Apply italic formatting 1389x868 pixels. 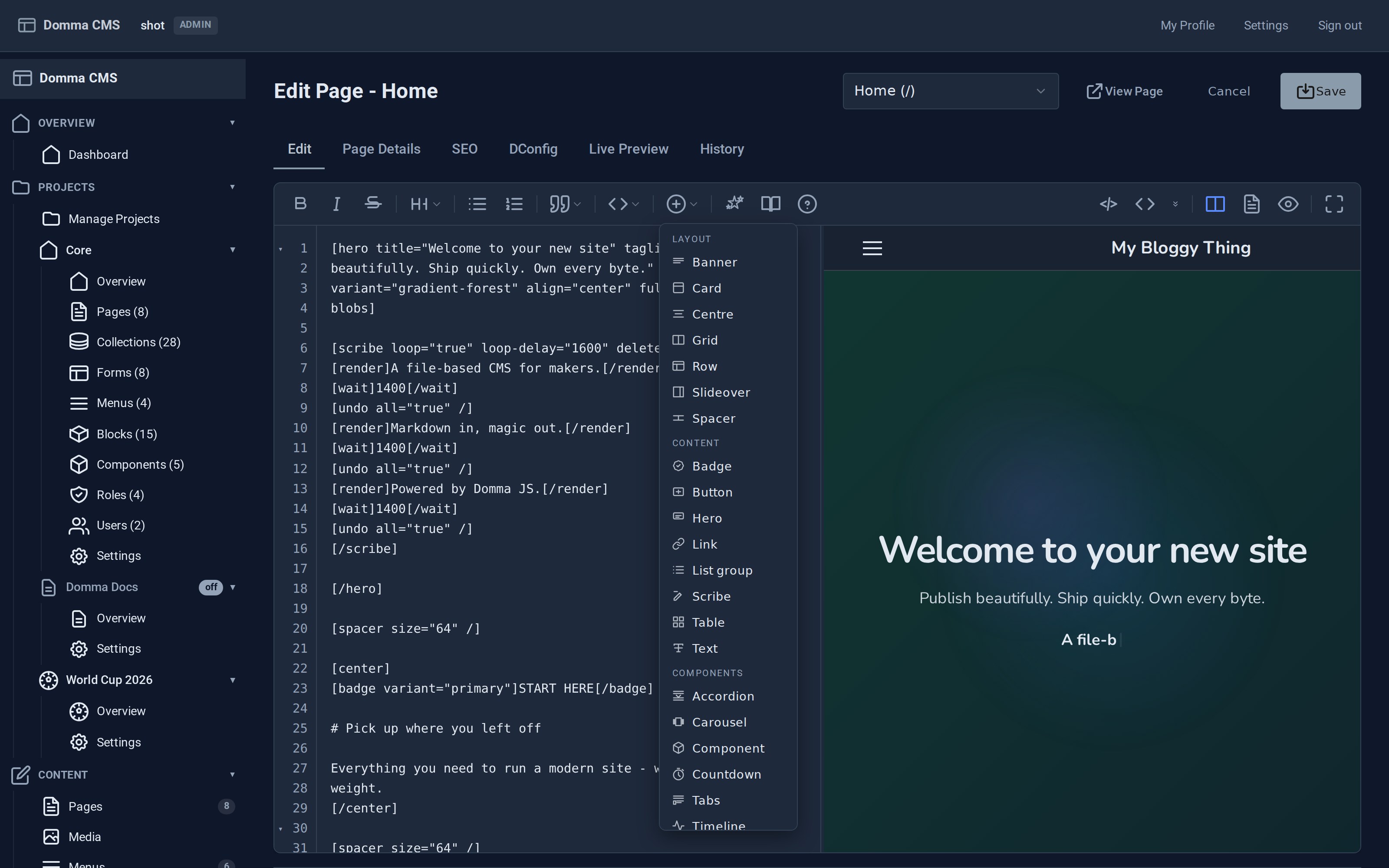[x=337, y=204]
